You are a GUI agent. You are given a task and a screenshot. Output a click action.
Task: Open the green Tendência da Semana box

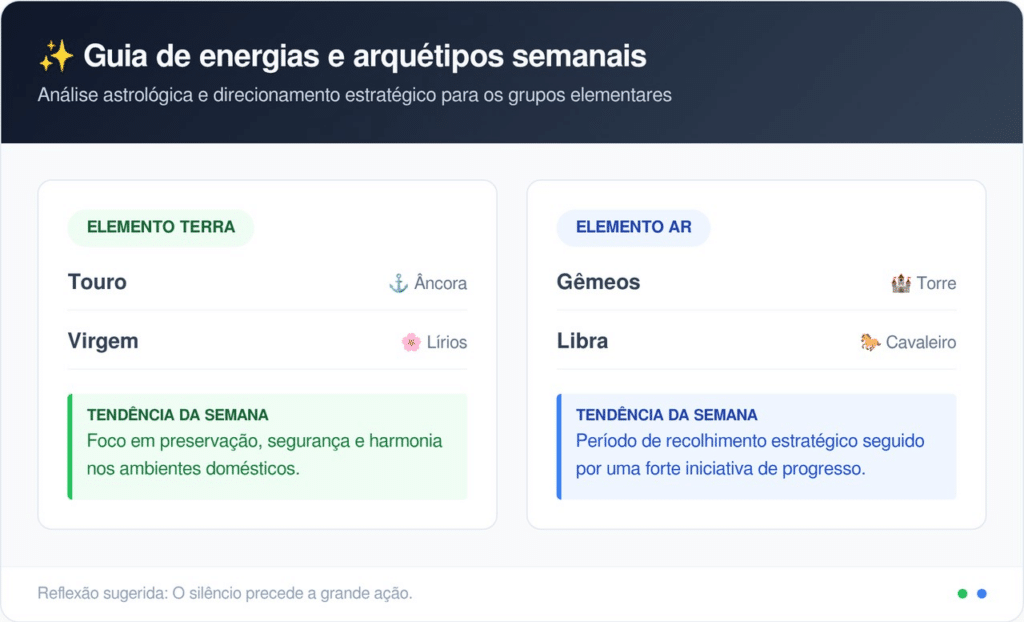tap(267, 446)
